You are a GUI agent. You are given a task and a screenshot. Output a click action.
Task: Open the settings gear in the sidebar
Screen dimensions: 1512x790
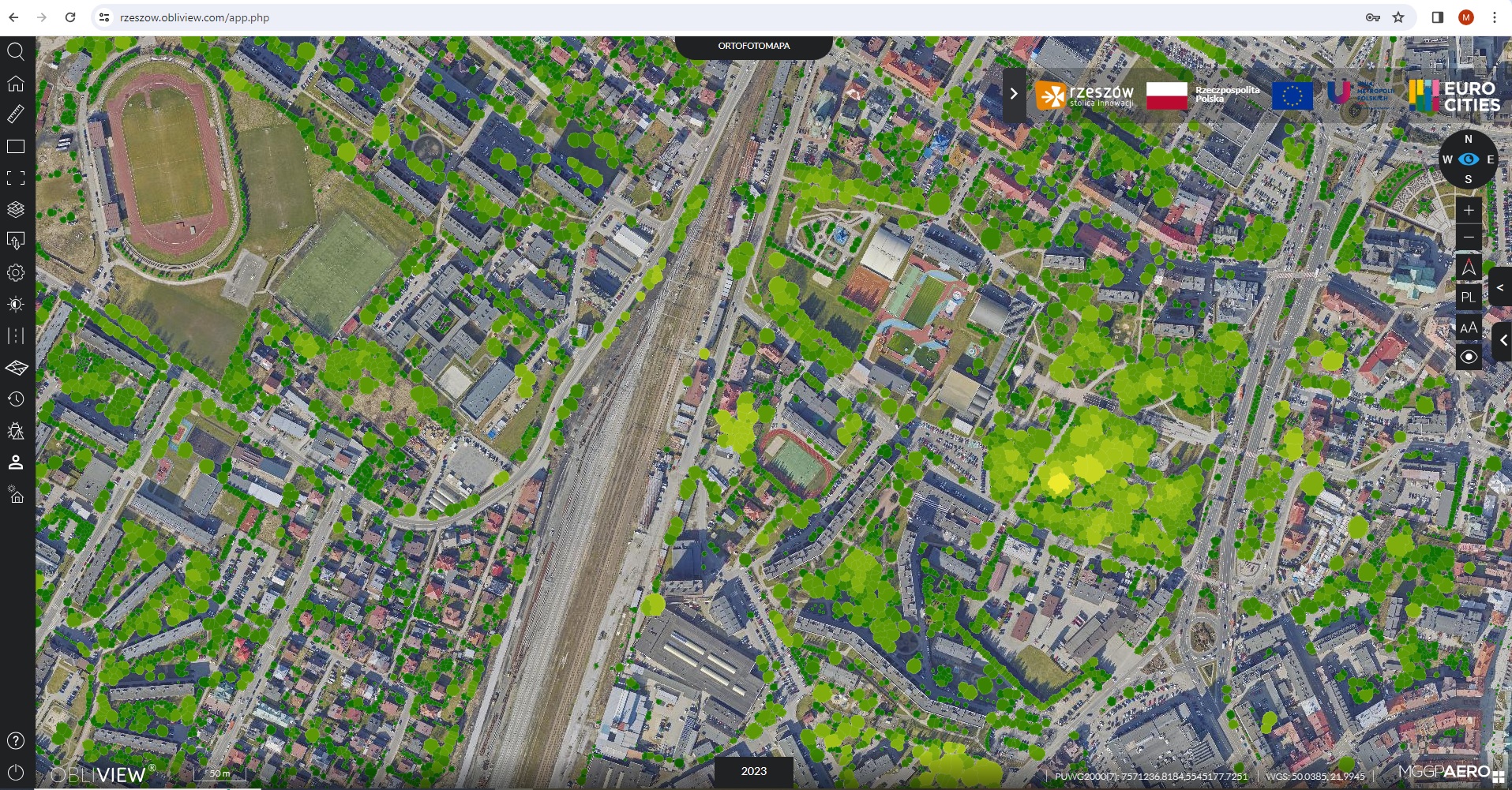pos(16,272)
